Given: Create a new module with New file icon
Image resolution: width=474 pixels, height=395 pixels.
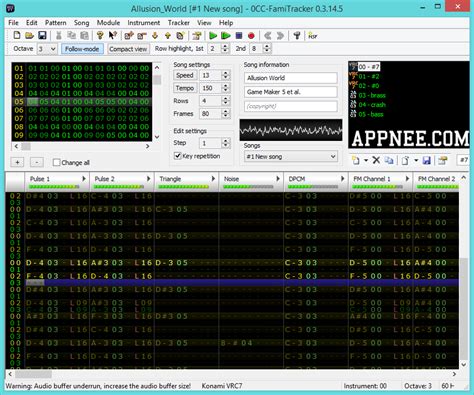Looking at the screenshot, I should pos(17,35).
